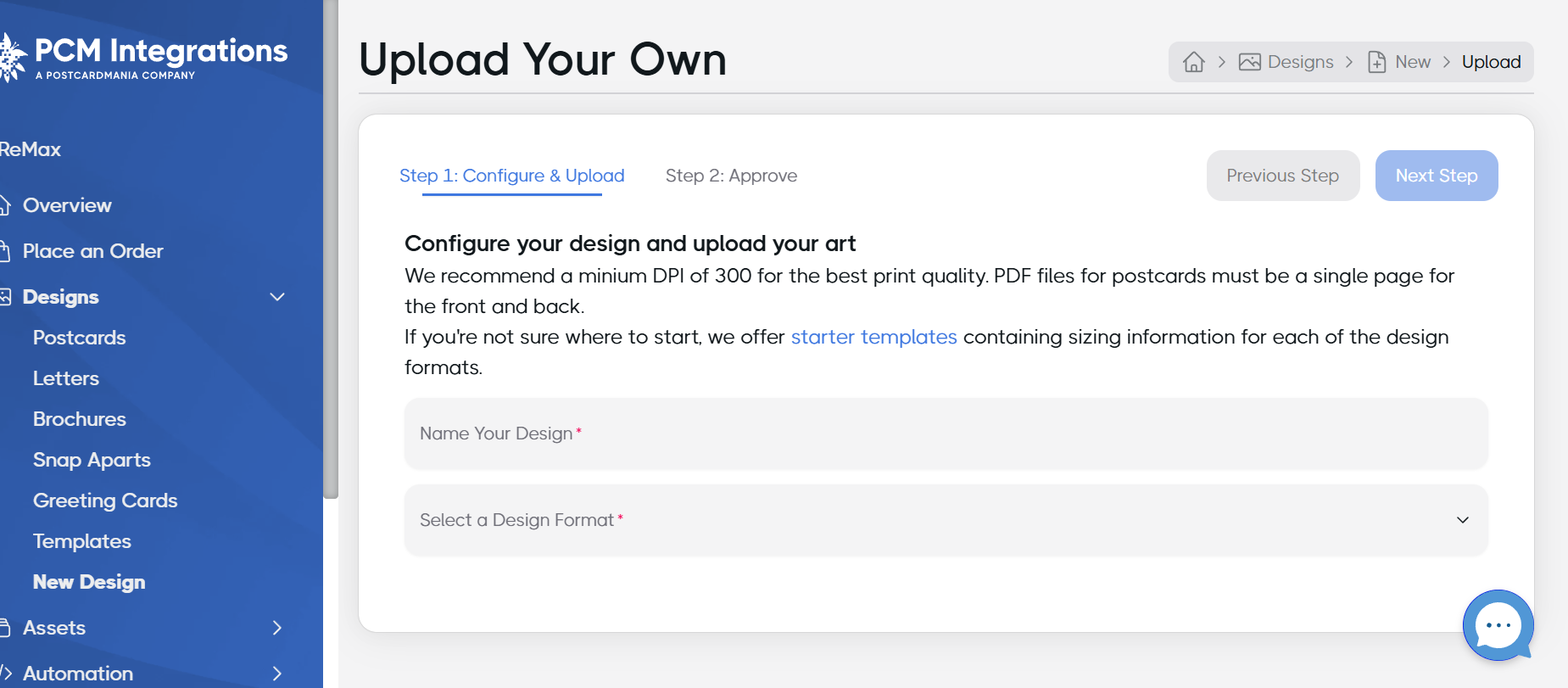The image size is (1568, 688).
Task: Switch to Step 2: Approve tab
Action: 731,176
